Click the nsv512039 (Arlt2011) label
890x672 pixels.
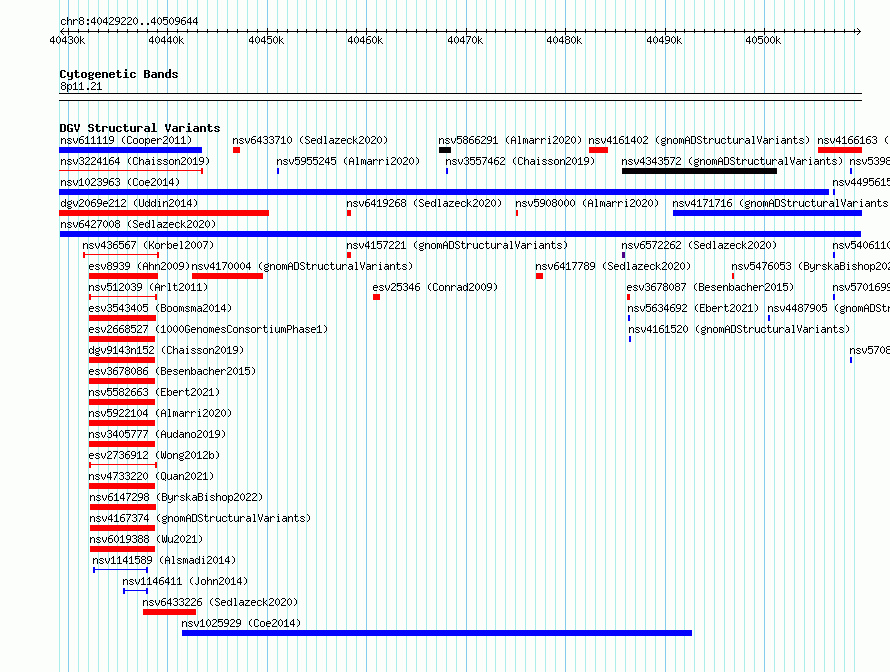pos(148,287)
